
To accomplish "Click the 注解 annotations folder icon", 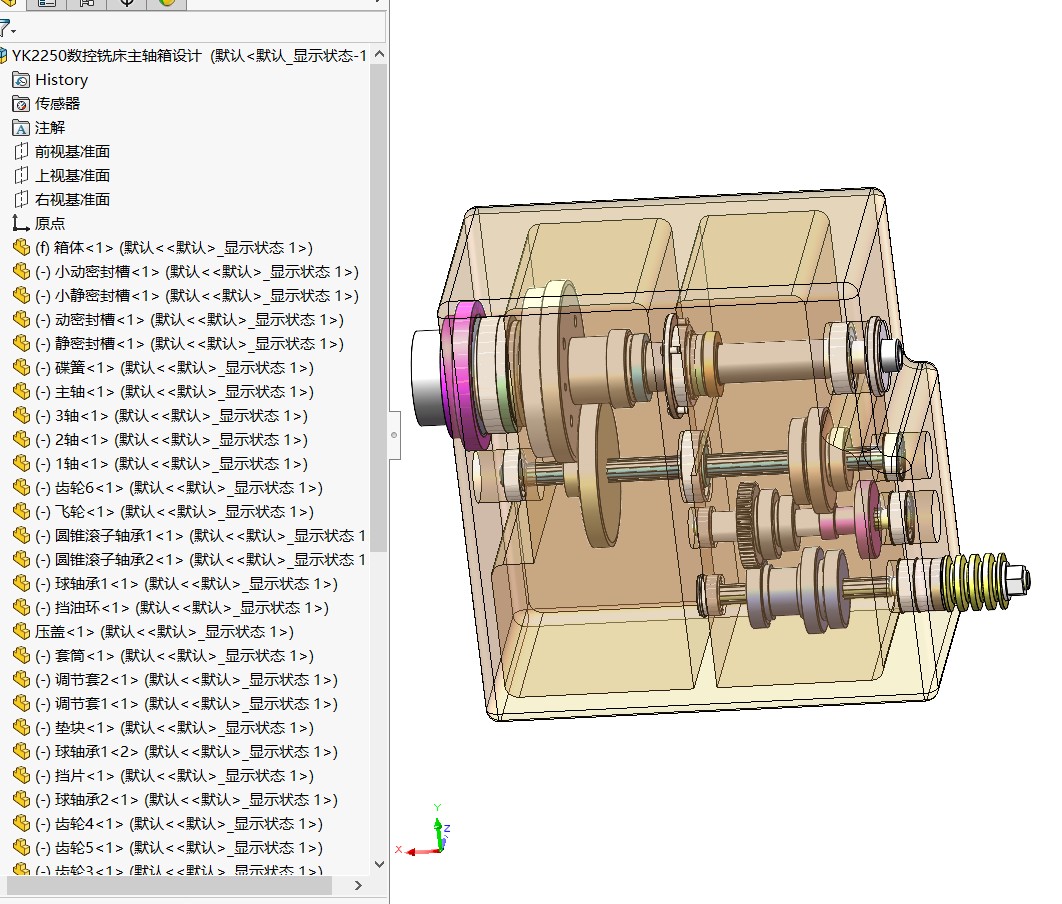I will pos(21,128).
